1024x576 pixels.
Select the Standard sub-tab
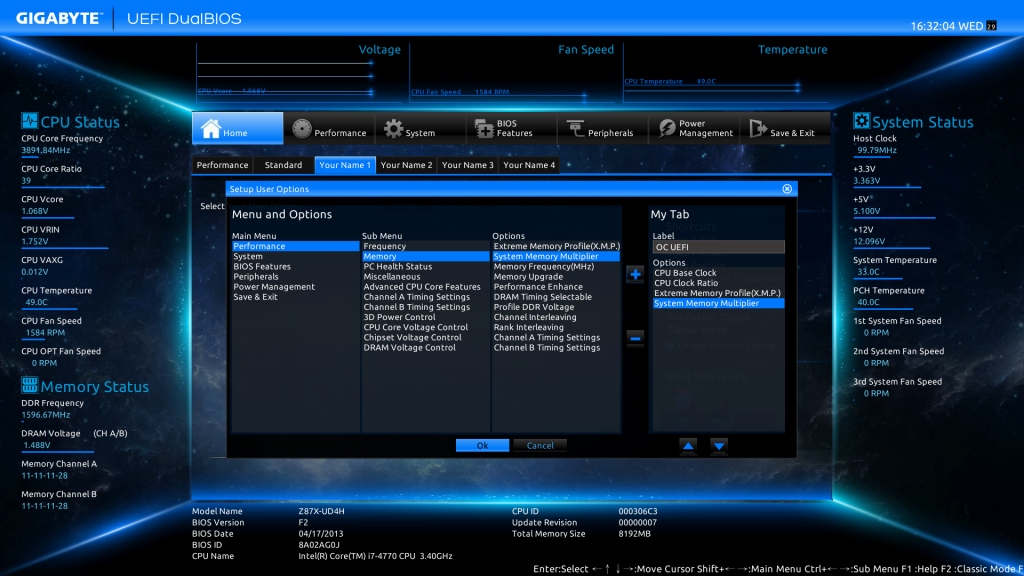click(283, 165)
